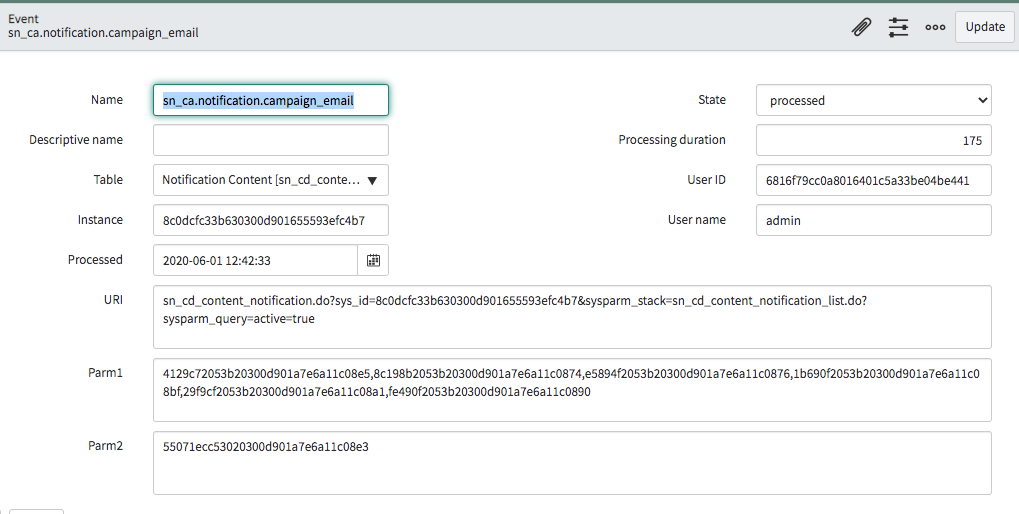1019x514 pixels.
Task: Click inside the Parm1 text area
Action: point(572,390)
